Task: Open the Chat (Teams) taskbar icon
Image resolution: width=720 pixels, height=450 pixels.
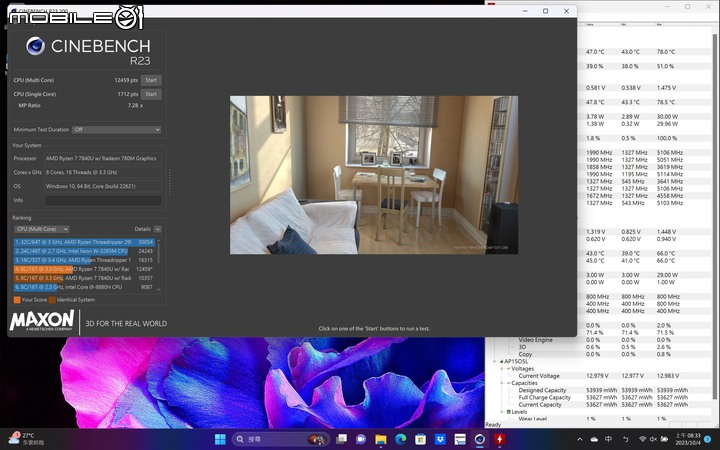Action: pyautogui.click(x=361, y=439)
